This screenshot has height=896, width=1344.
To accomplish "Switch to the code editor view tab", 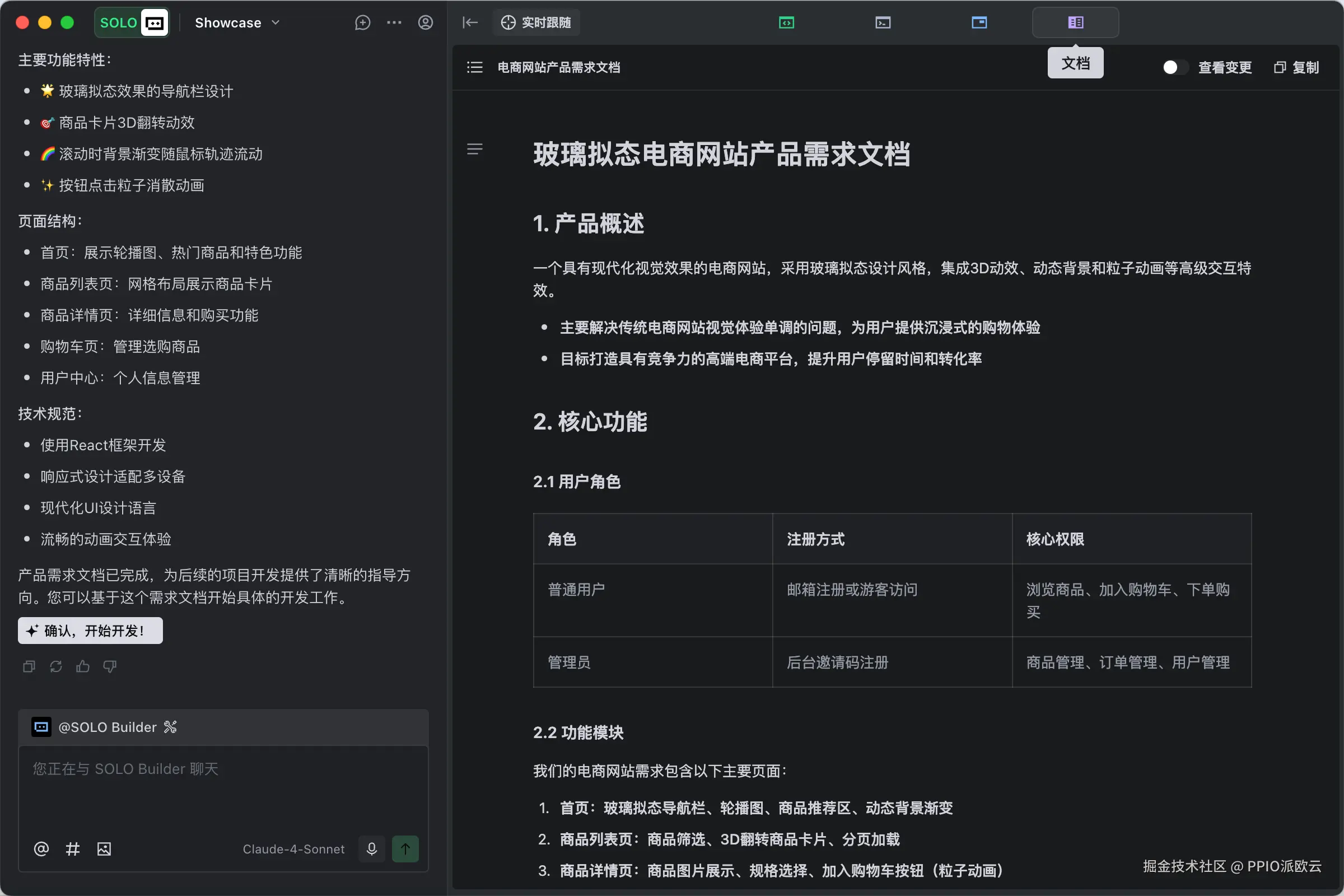I will pyautogui.click(x=786, y=23).
